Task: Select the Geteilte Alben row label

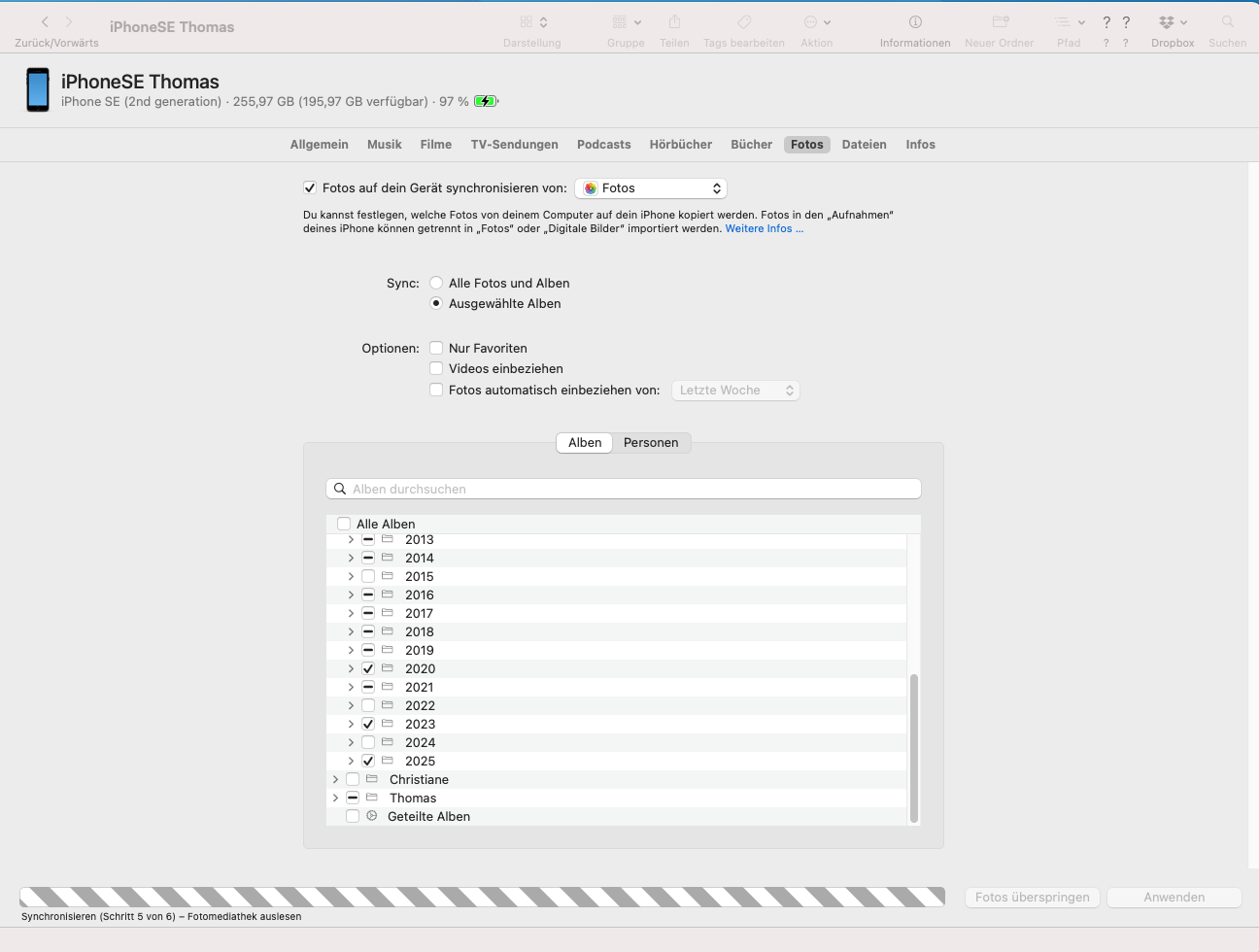Action: (x=428, y=817)
